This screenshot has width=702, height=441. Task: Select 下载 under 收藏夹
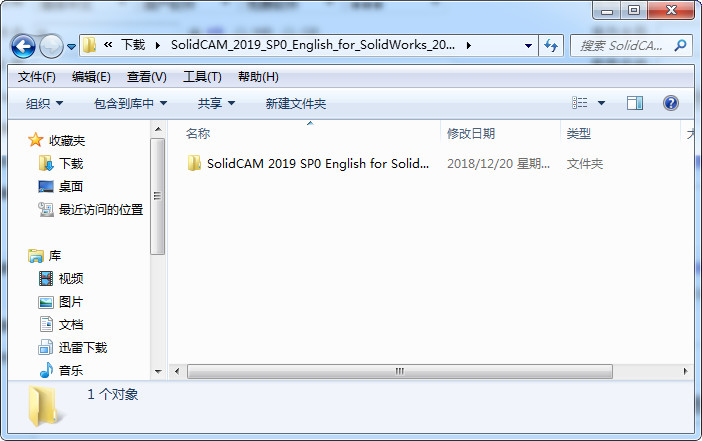point(71,164)
